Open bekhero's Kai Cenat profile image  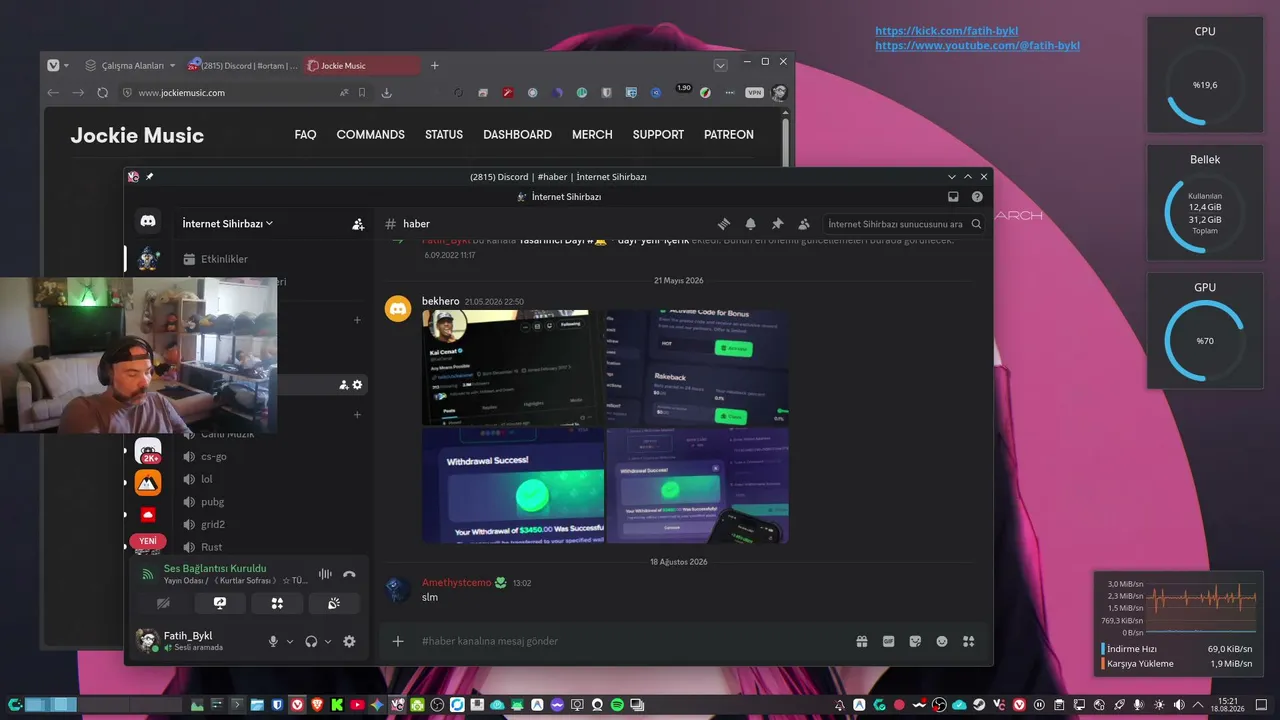[x=512, y=367]
